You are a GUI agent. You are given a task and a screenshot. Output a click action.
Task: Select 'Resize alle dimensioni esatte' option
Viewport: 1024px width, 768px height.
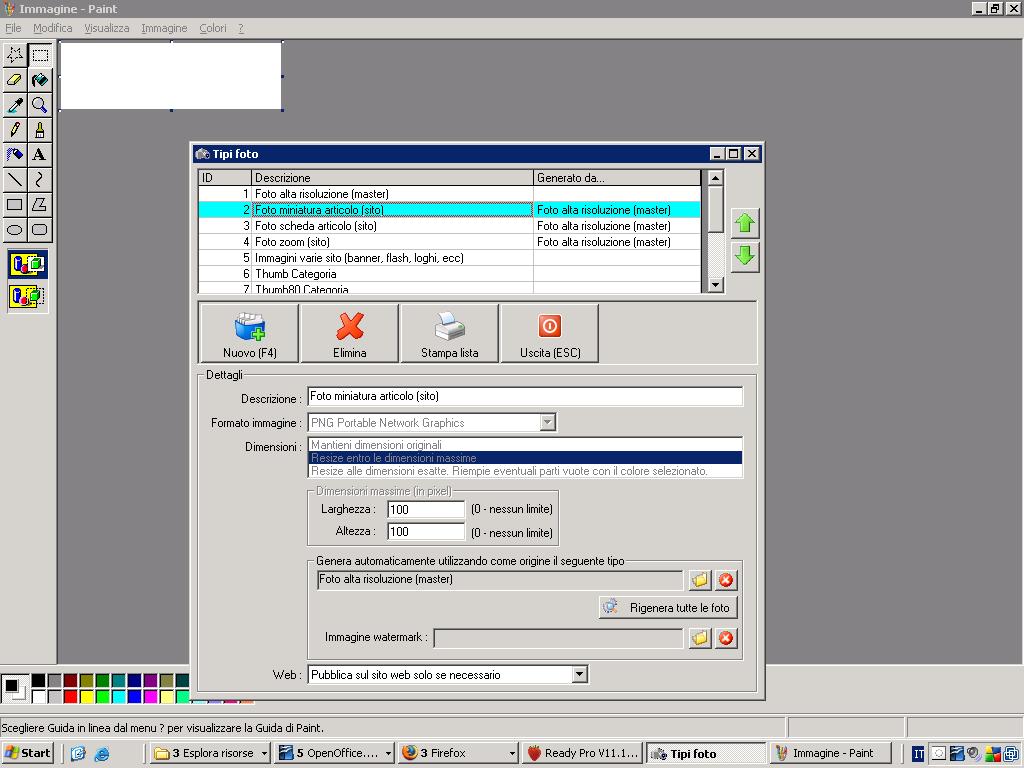click(525, 471)
